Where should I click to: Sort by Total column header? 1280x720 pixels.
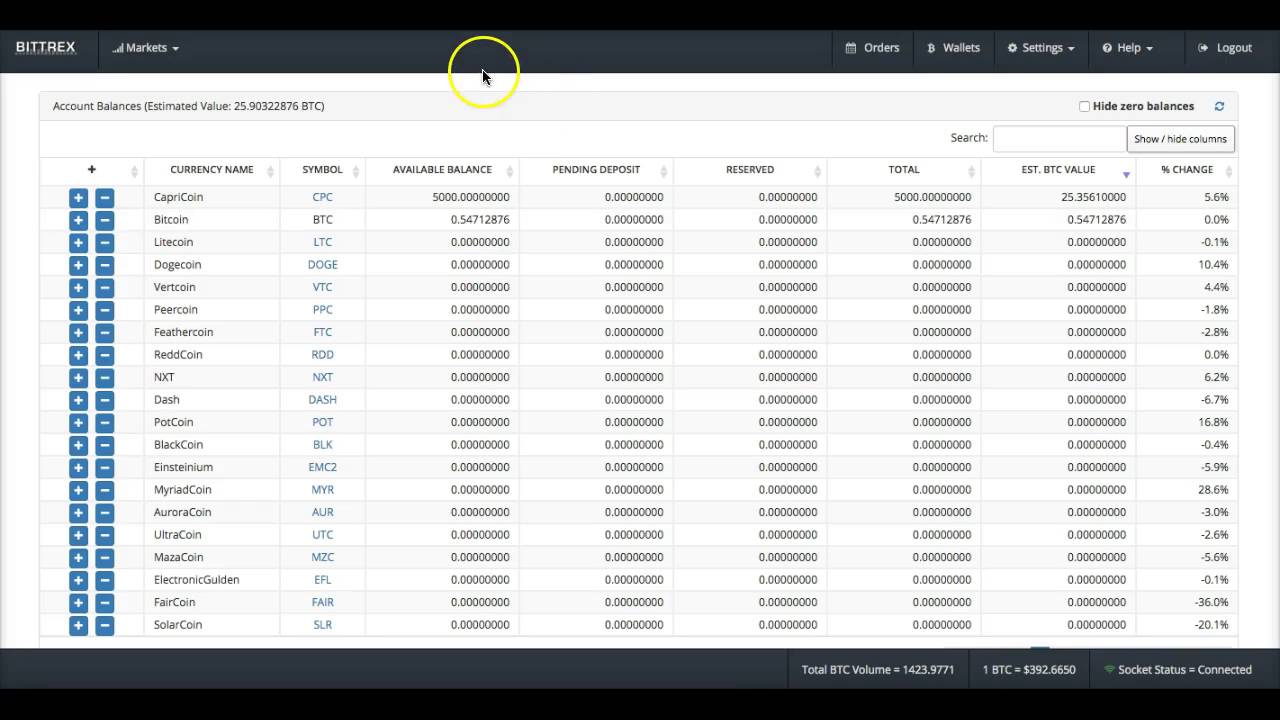click(x=904, y=170)
